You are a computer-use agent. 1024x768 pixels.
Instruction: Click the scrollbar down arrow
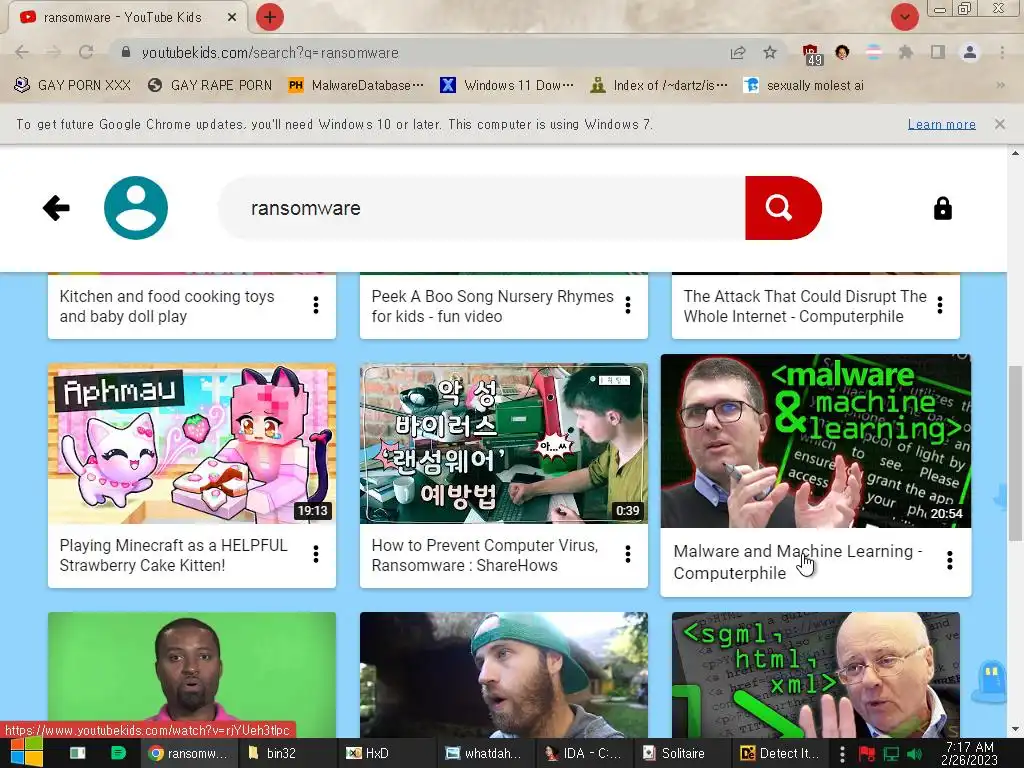point(1015,729)
